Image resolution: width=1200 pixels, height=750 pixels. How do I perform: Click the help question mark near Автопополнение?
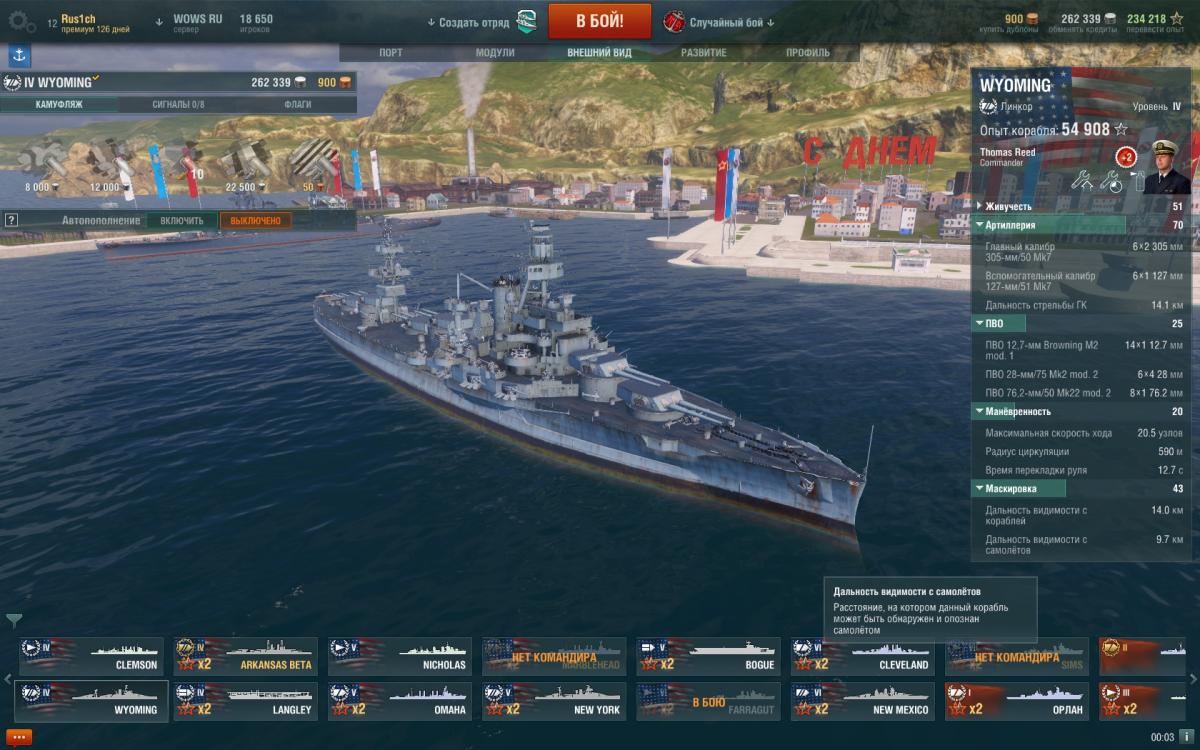(x=11, y=220)
